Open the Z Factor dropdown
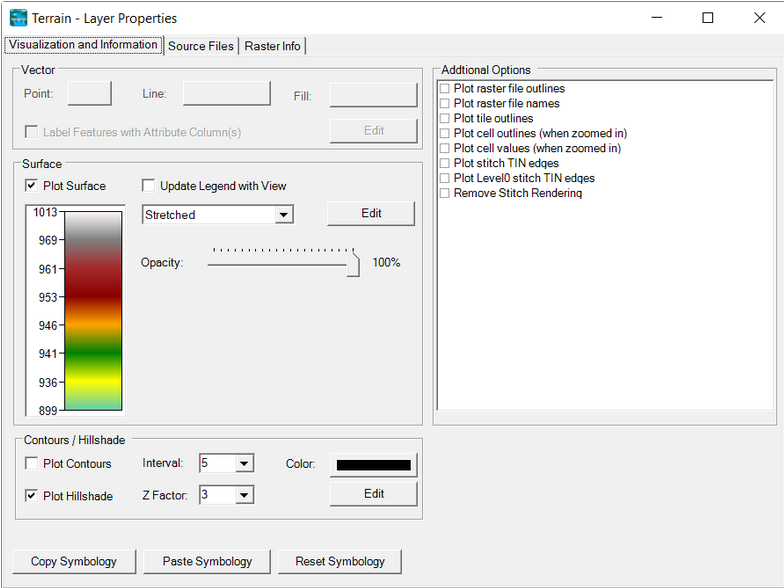Viewport: 784px width, 588px height. tap(245, 496)
